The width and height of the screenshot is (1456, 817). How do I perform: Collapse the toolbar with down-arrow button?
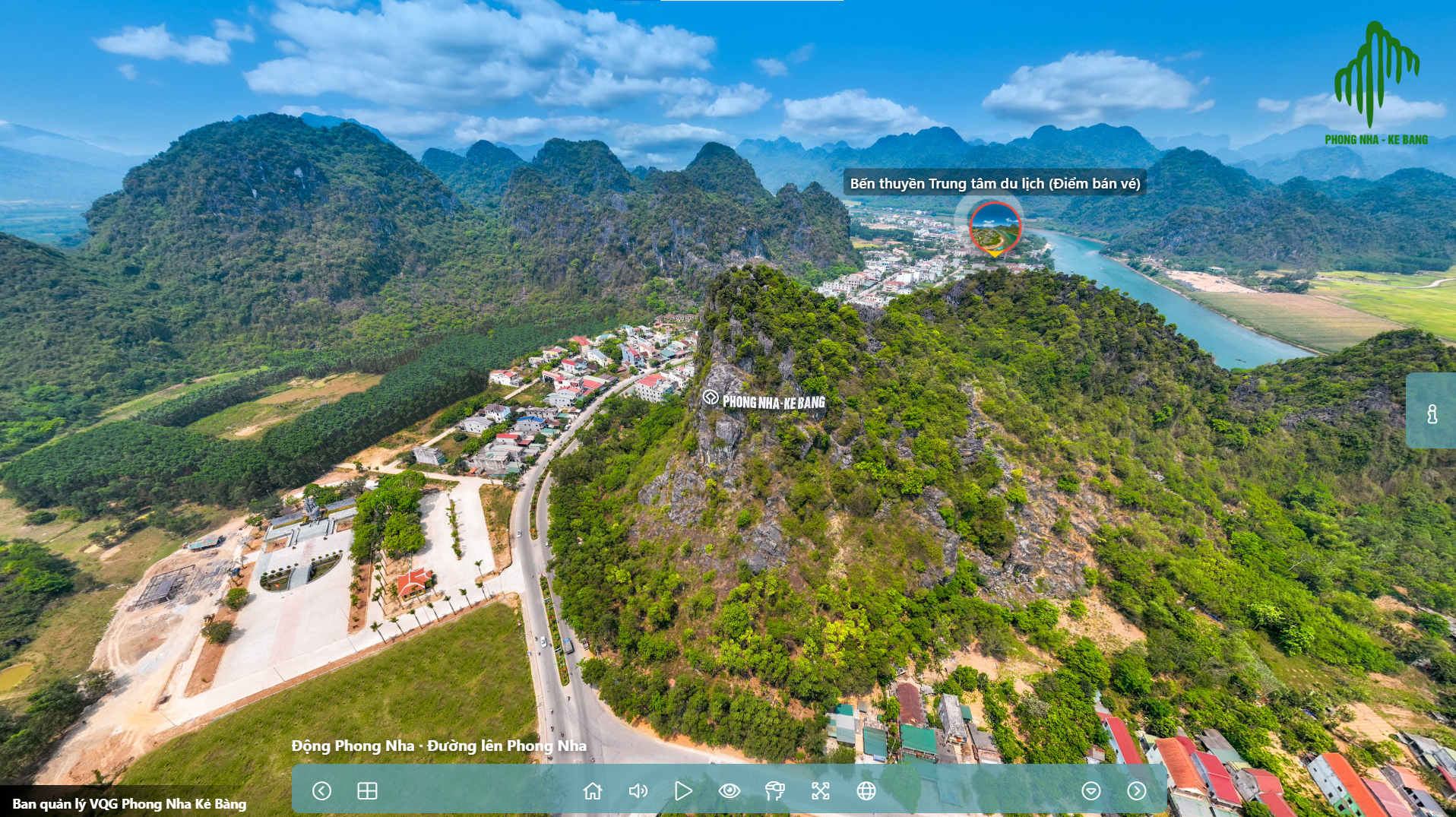point(1091,791)
